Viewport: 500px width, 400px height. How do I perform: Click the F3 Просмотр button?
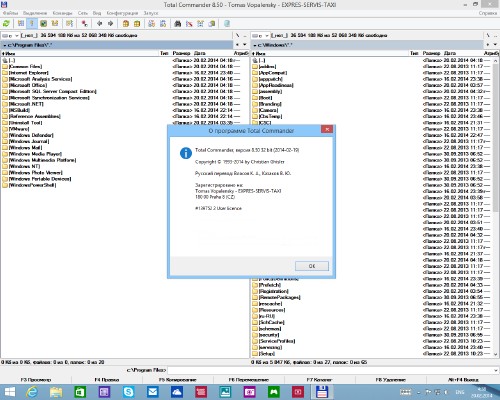pos(36,380)
